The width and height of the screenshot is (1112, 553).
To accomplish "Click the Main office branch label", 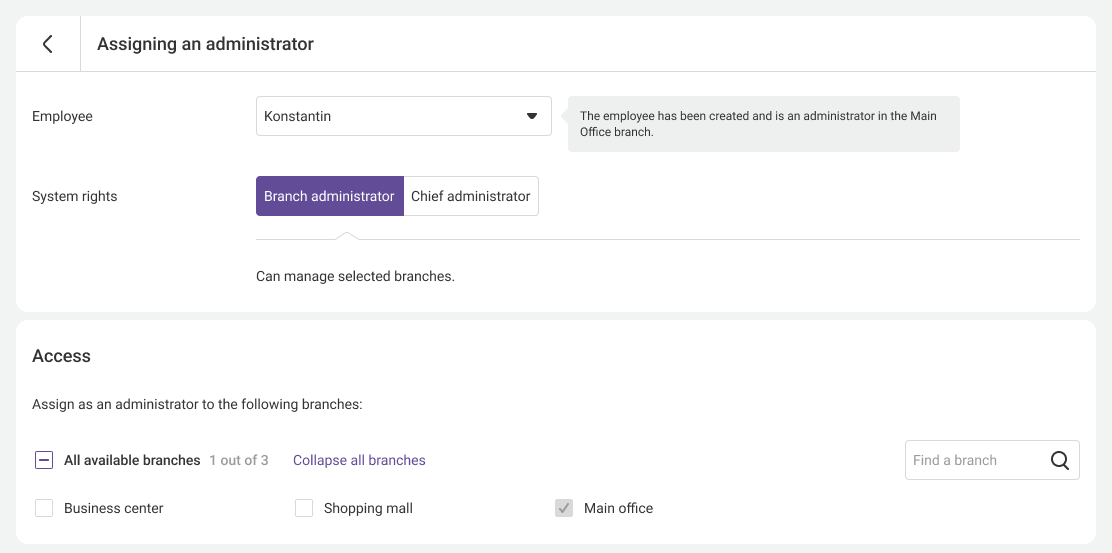I will (x=618, y=508).
